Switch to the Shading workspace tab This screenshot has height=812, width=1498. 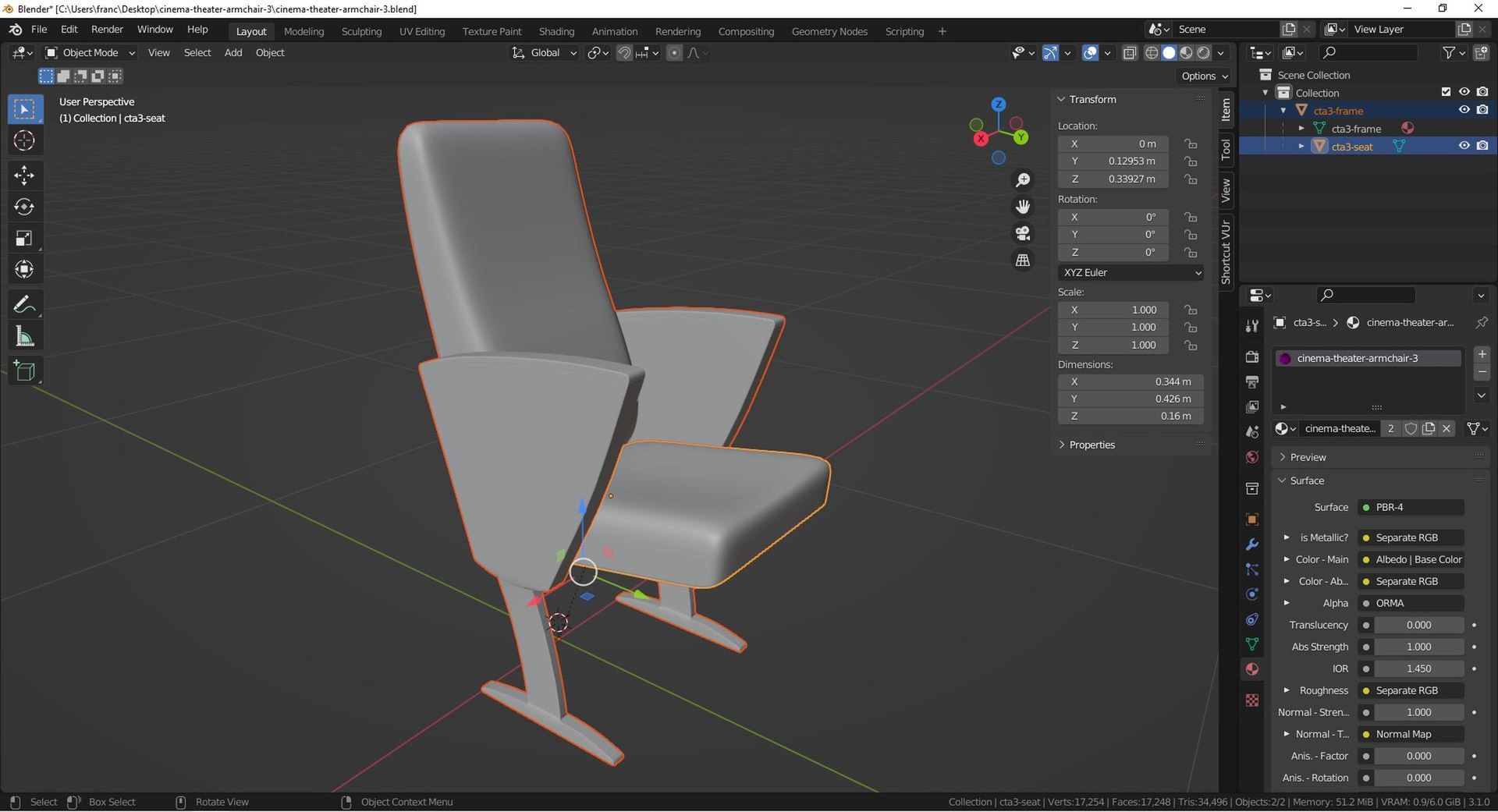pyautogui.click(x=556, y=31)
